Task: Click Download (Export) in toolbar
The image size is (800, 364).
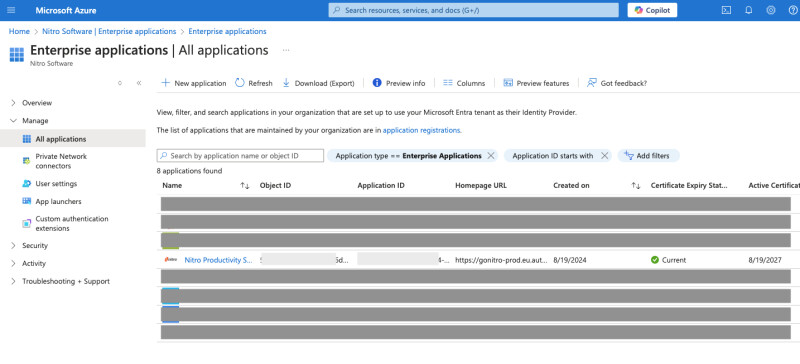Action: pyautogui.click(x=318, y=83)
